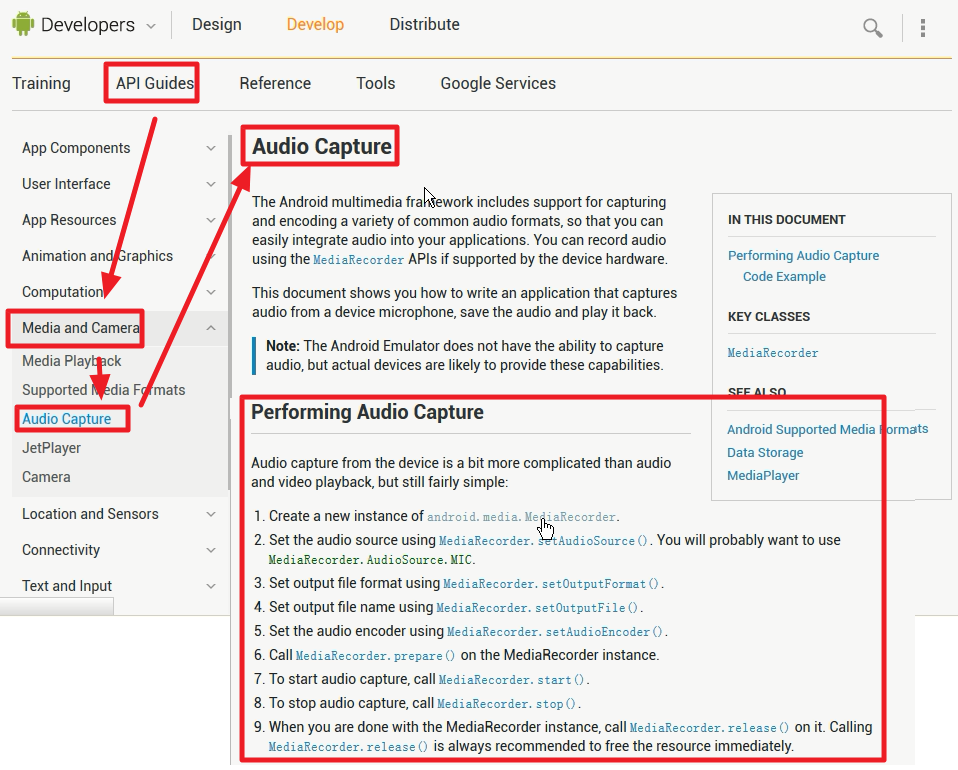Open the Supported Media Formats sidebar page
This screenshot has height=770, width=958.
pyautogui.click(x=103, y=390)
